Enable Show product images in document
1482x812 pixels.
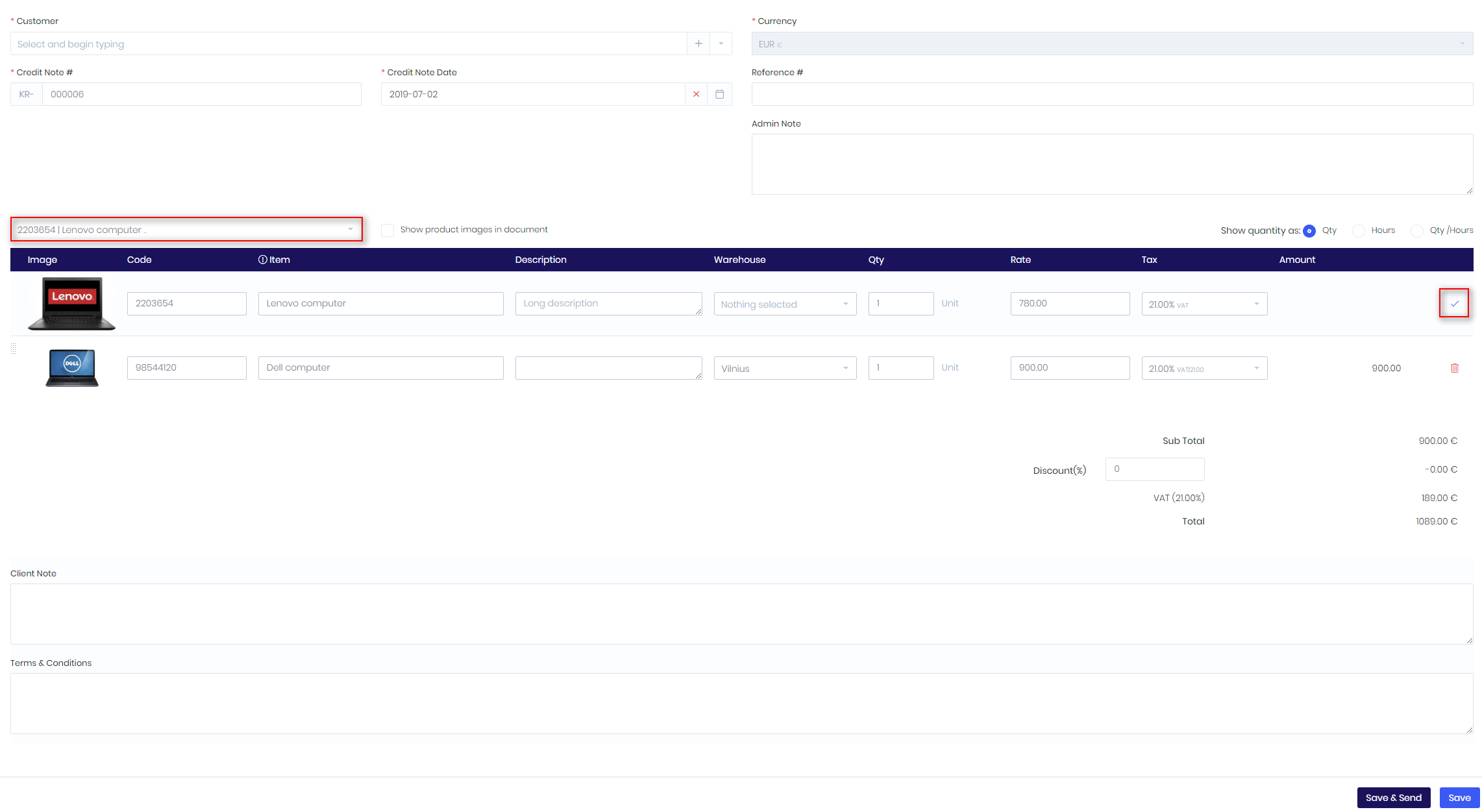click(x=388, y=230)
